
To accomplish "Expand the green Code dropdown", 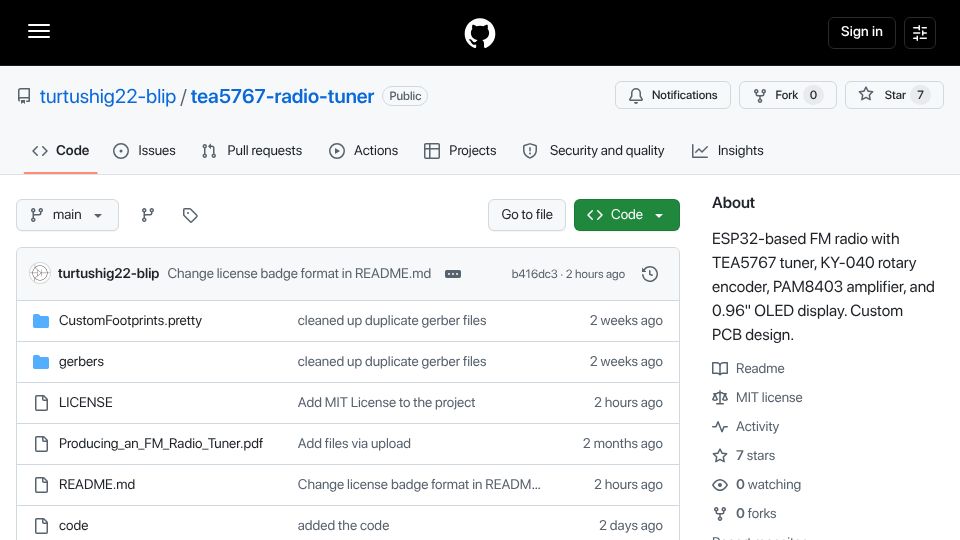I will (626, 215).
